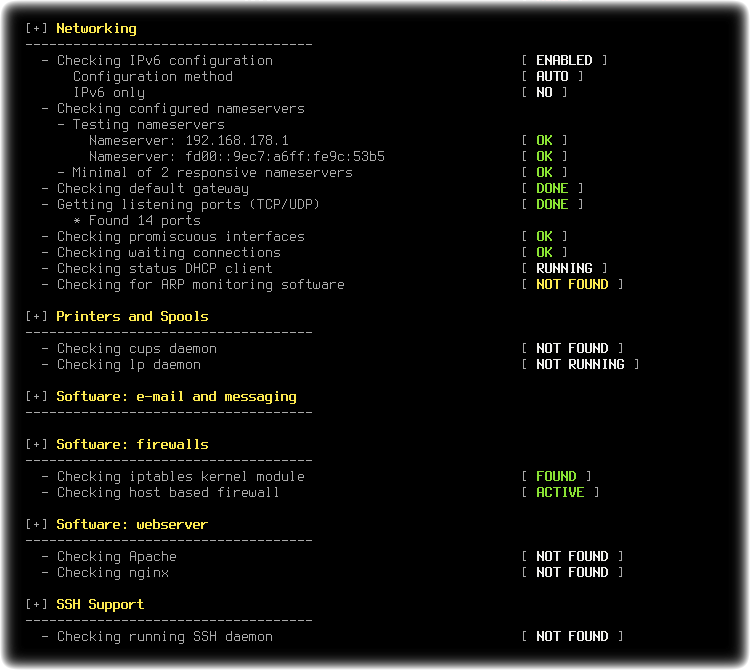Click NOT FOUND status for nginx
Viewport: 750px width, 670px height.
click(572, 572)
